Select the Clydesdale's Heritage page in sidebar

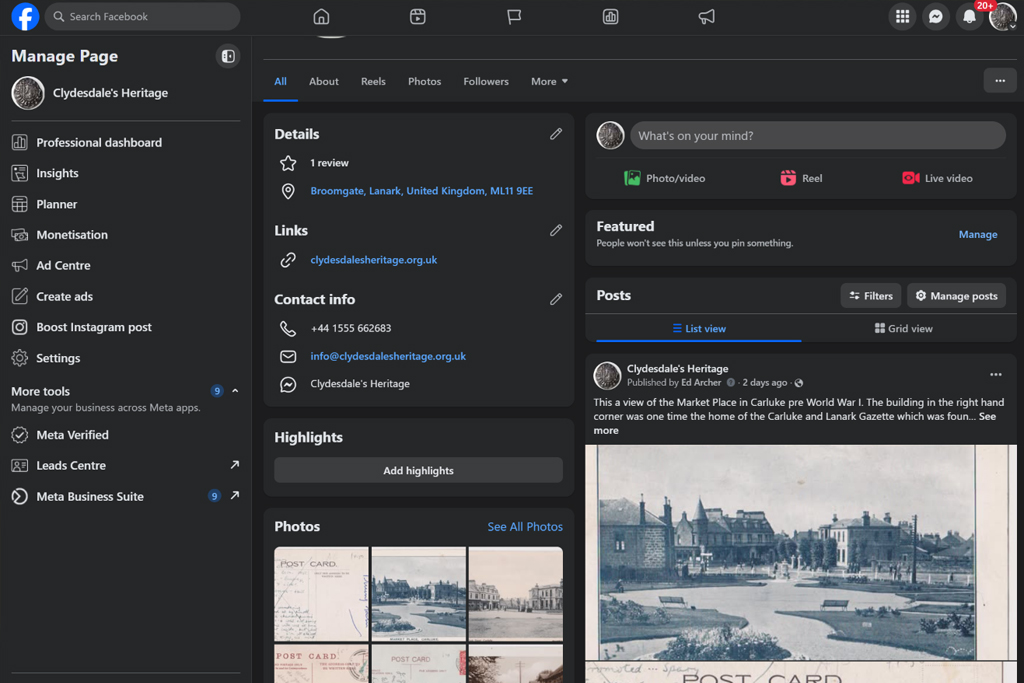click(x=125, y=93)
